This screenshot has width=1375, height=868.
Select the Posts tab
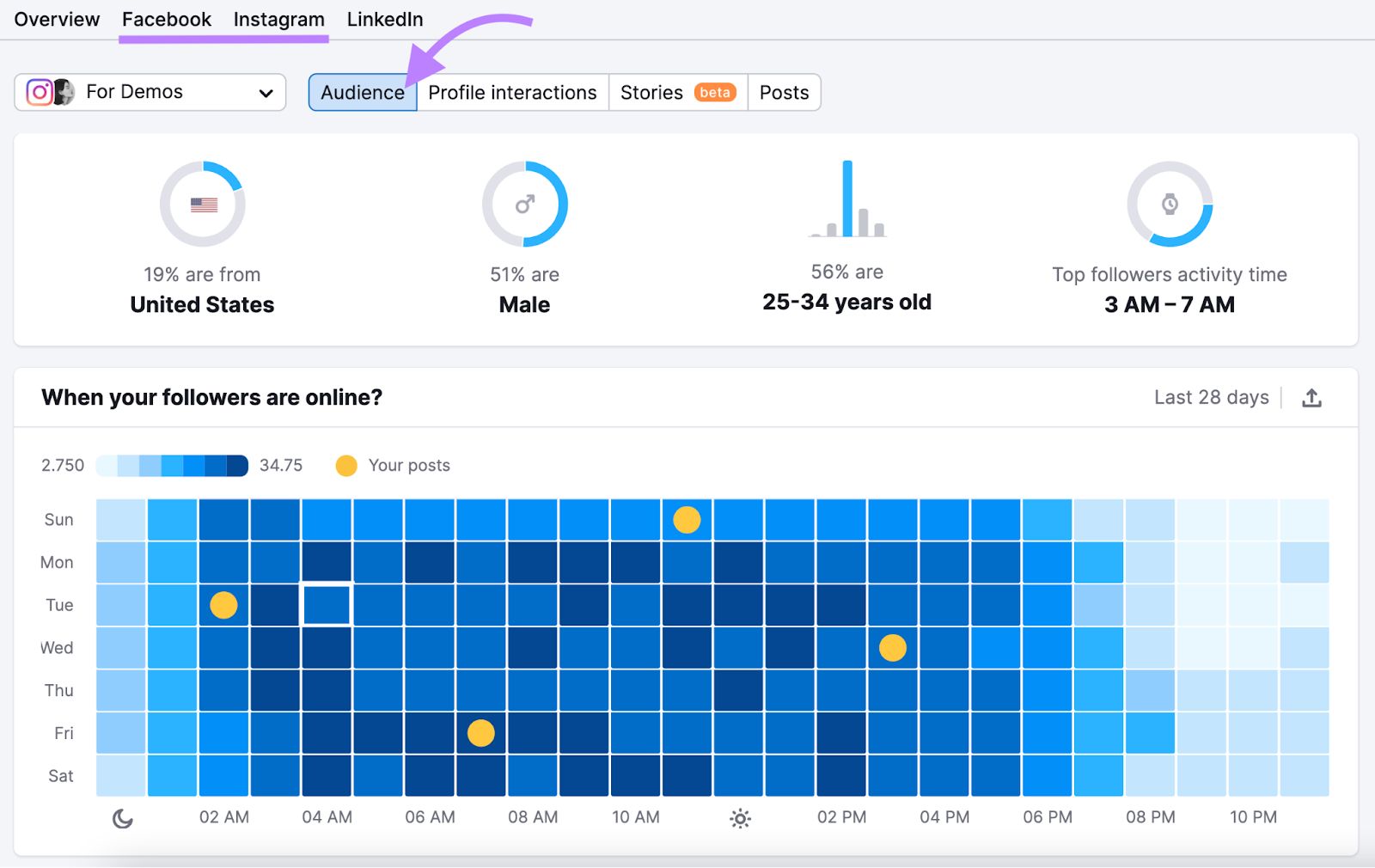(783, 92)
